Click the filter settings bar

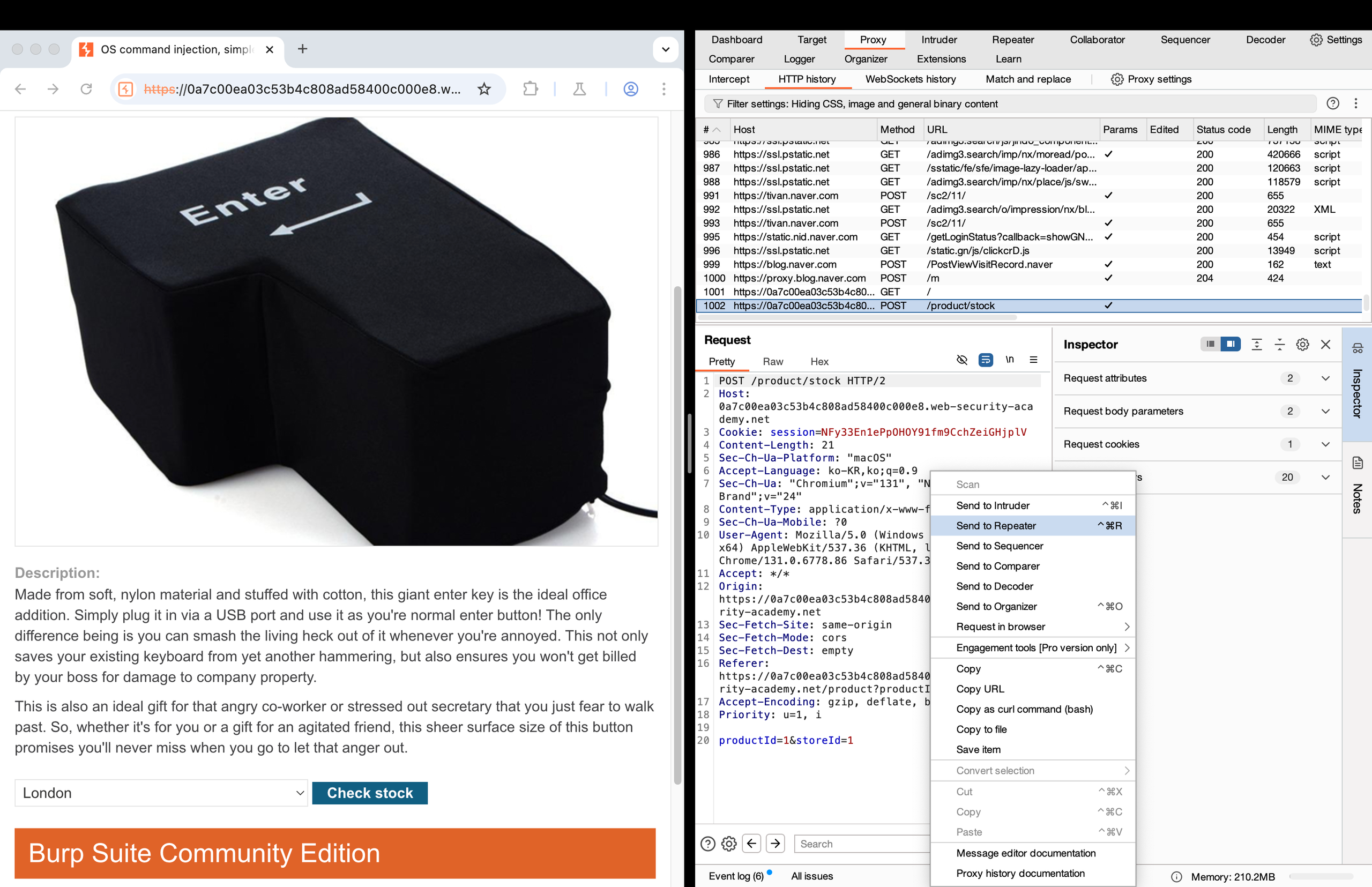[1010, 103]
